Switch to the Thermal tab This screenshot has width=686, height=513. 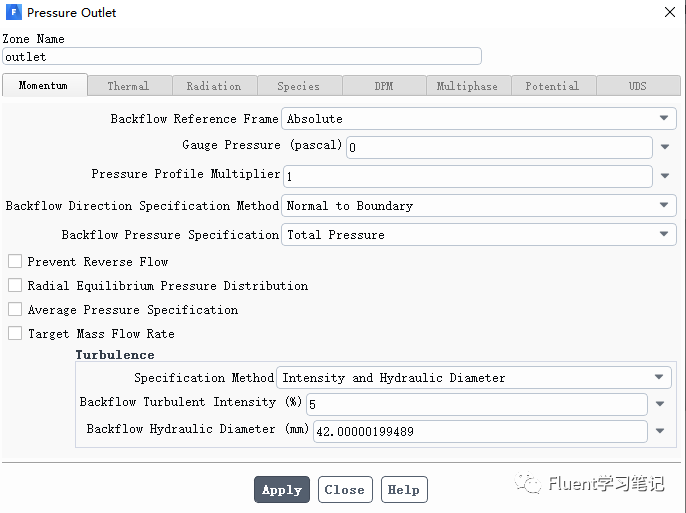pos(129,86)
